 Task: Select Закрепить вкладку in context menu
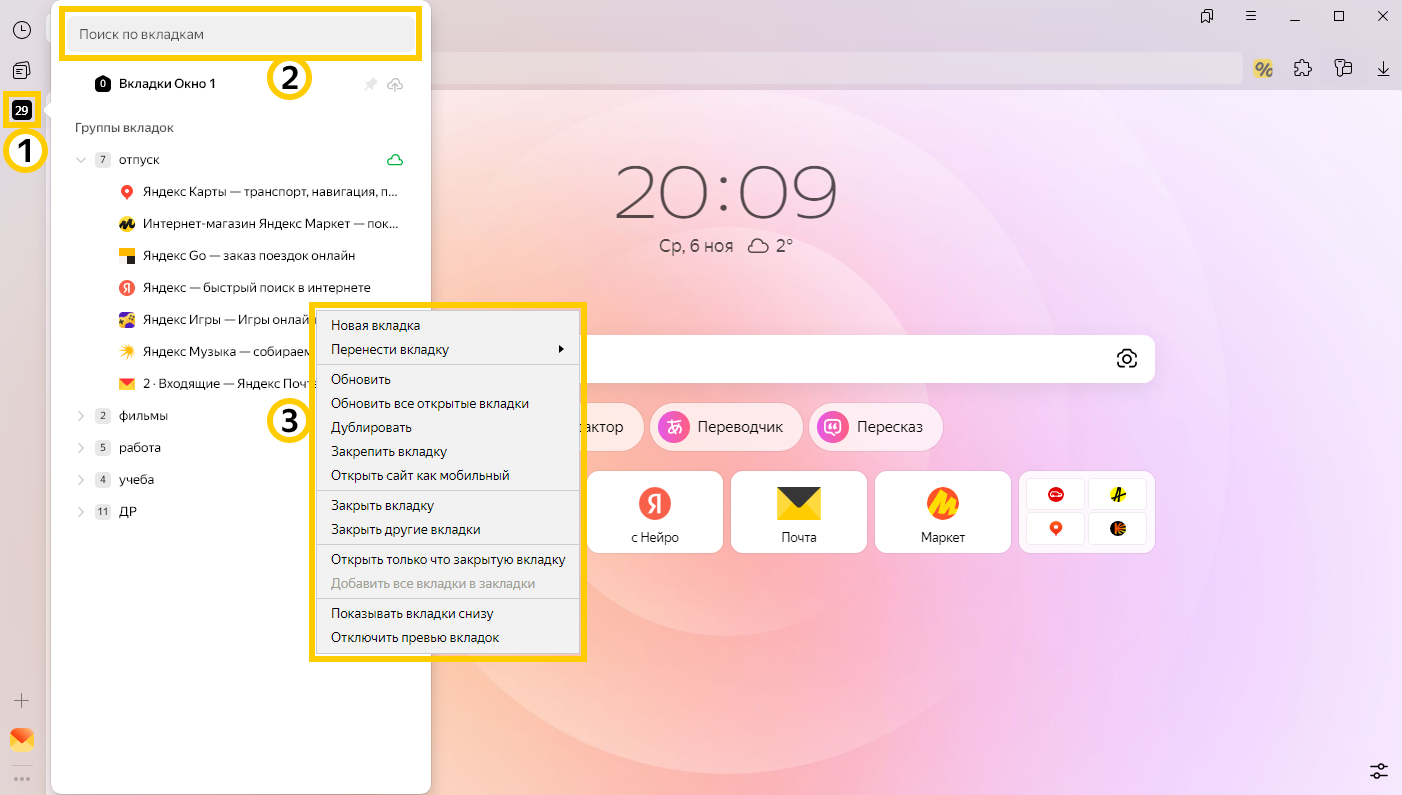(389, 452)
